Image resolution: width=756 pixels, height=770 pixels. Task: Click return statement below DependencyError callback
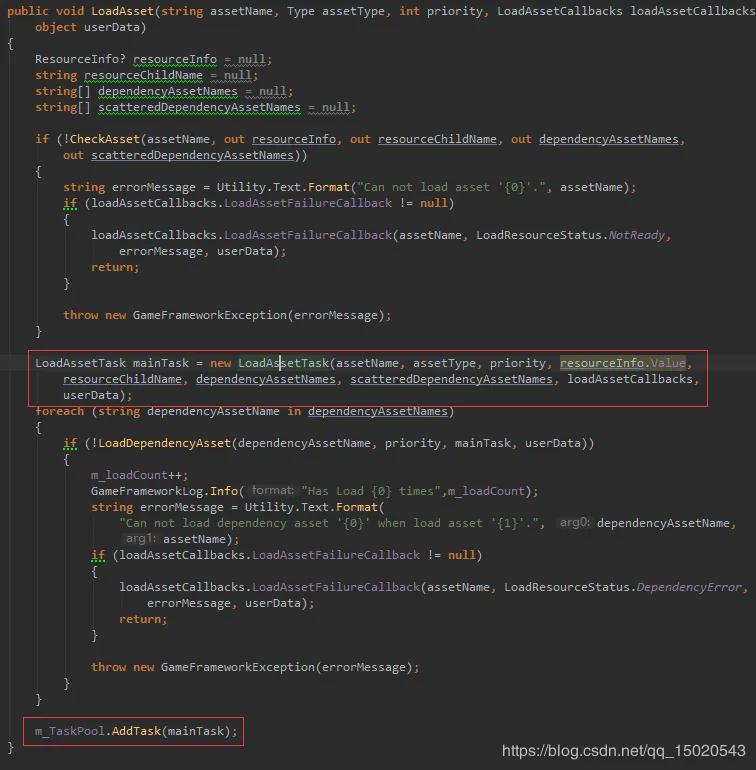click(143, 619)
